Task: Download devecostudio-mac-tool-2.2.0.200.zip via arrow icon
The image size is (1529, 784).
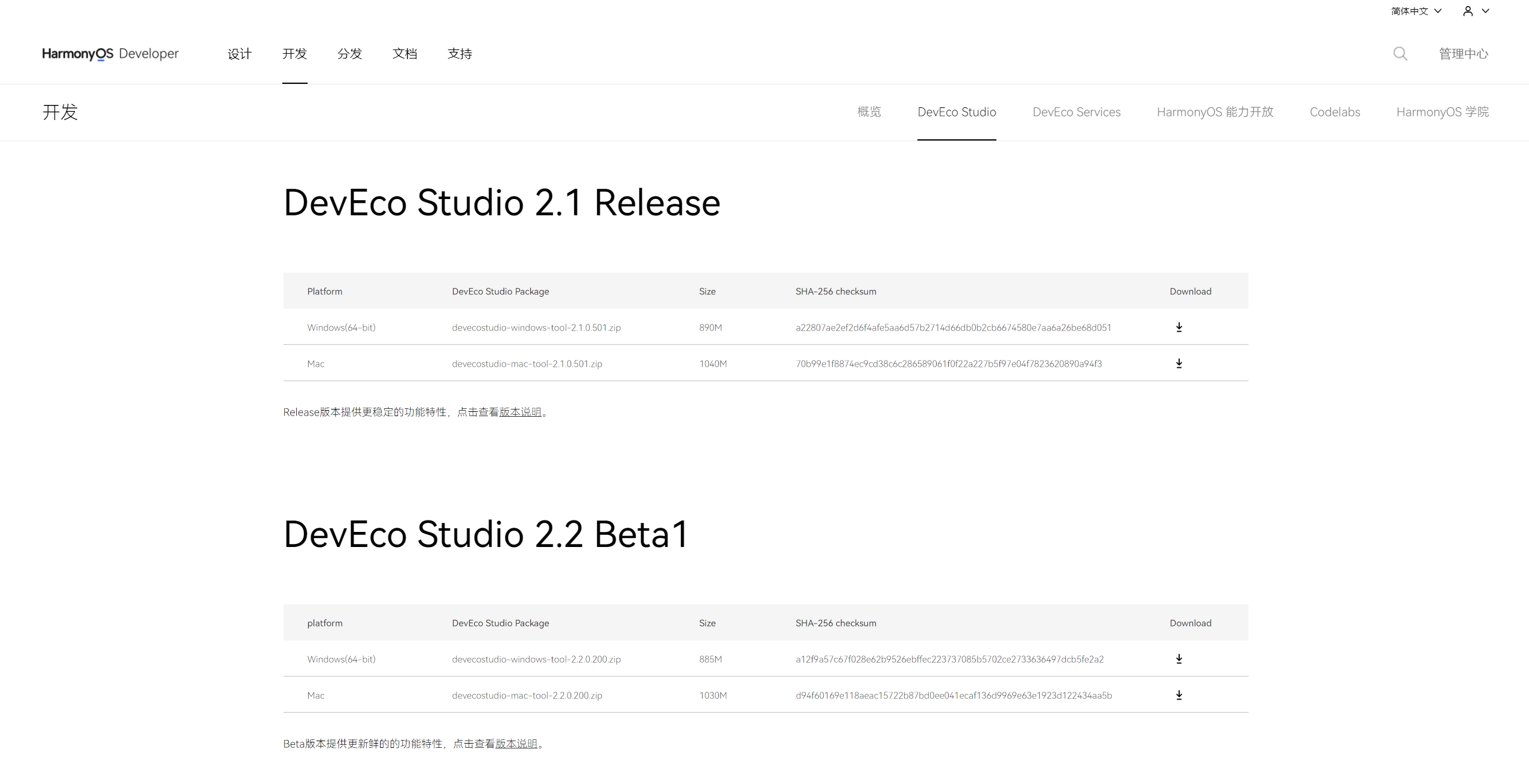Action: pyautogui.click(x=1179, y=695)
